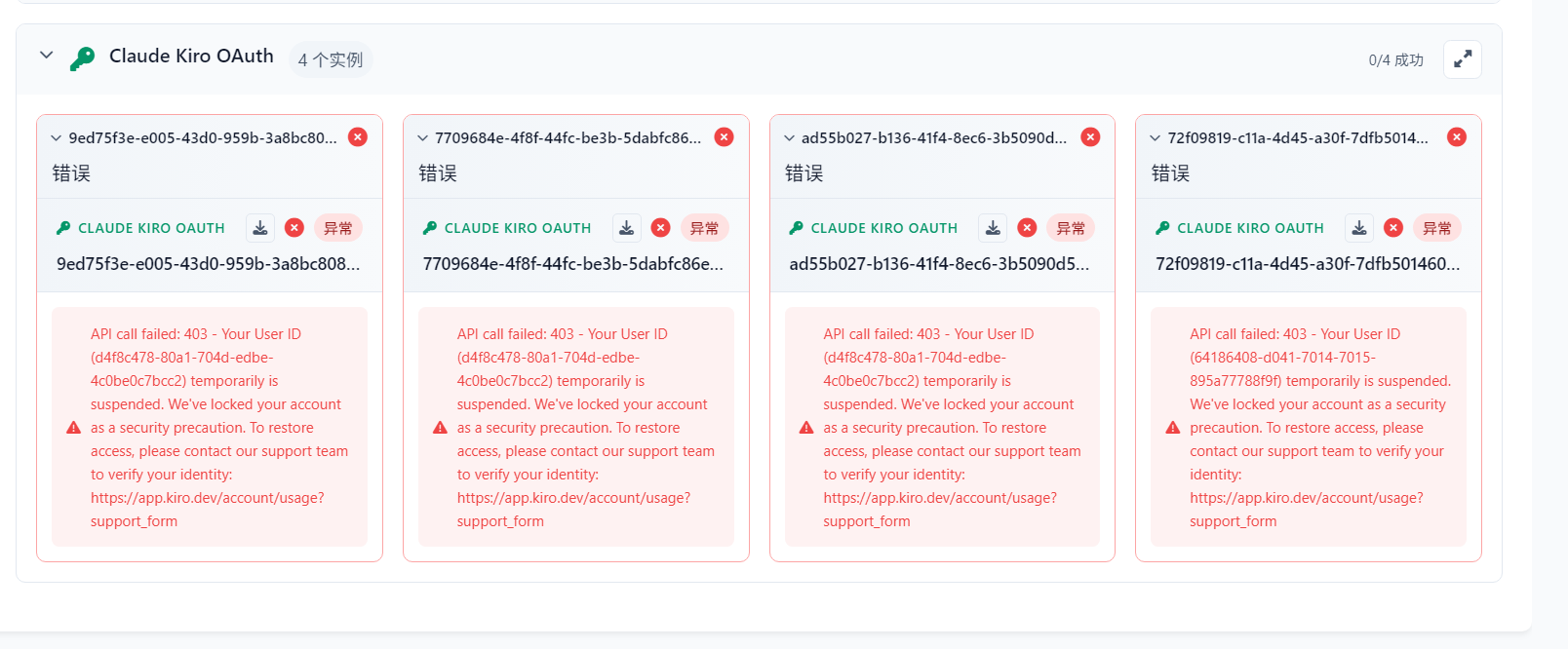The image size is (1568, 649).
Task: Click the 异常 status badge on 7709684e card
Action: tap(704, 228)
